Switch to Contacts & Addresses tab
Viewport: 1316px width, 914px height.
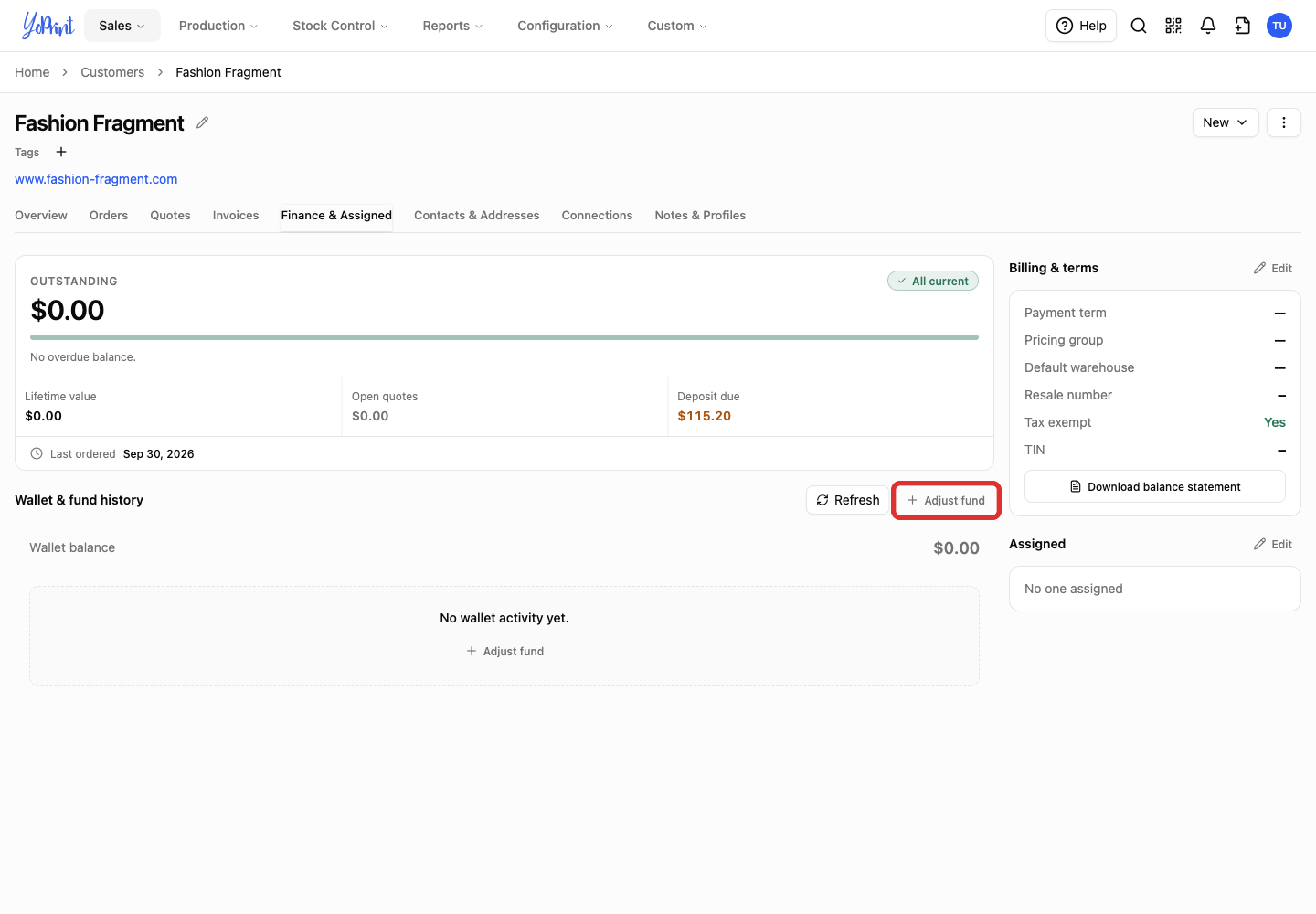tap(476, 216)
